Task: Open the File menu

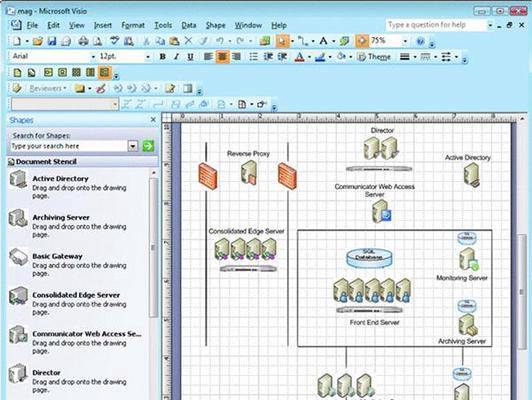Action: pos(32,25)
